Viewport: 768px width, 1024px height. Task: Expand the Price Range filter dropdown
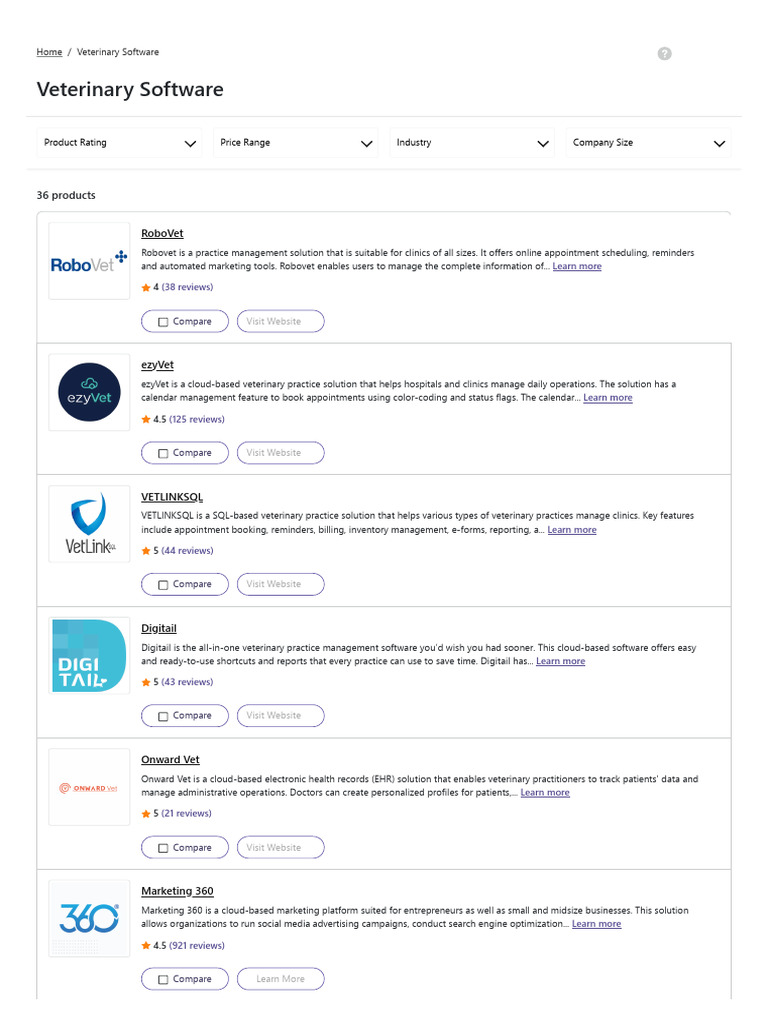point(296,142)
